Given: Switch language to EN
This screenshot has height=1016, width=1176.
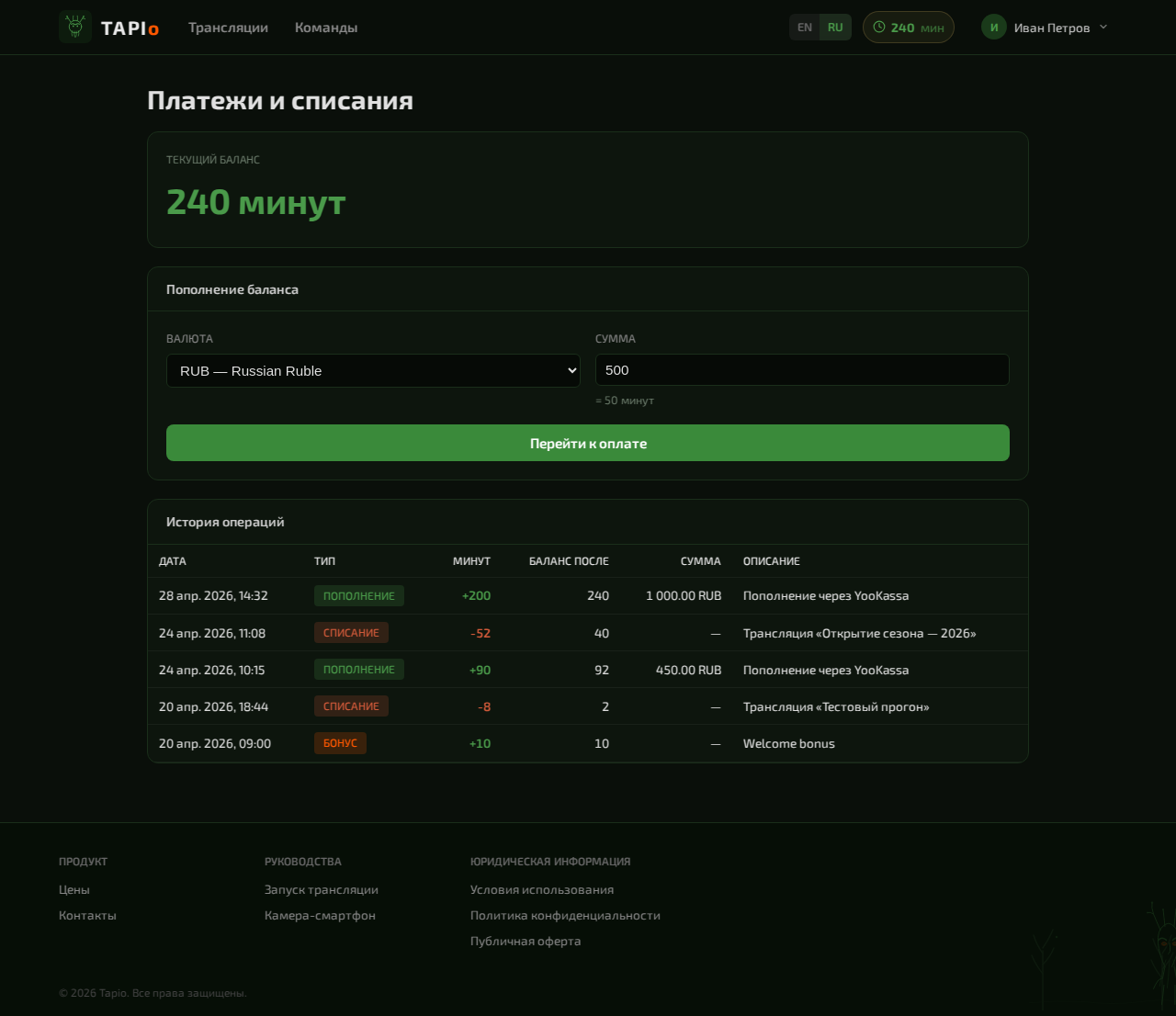Looking at the screenshot, I should click(x=805, y=28).
